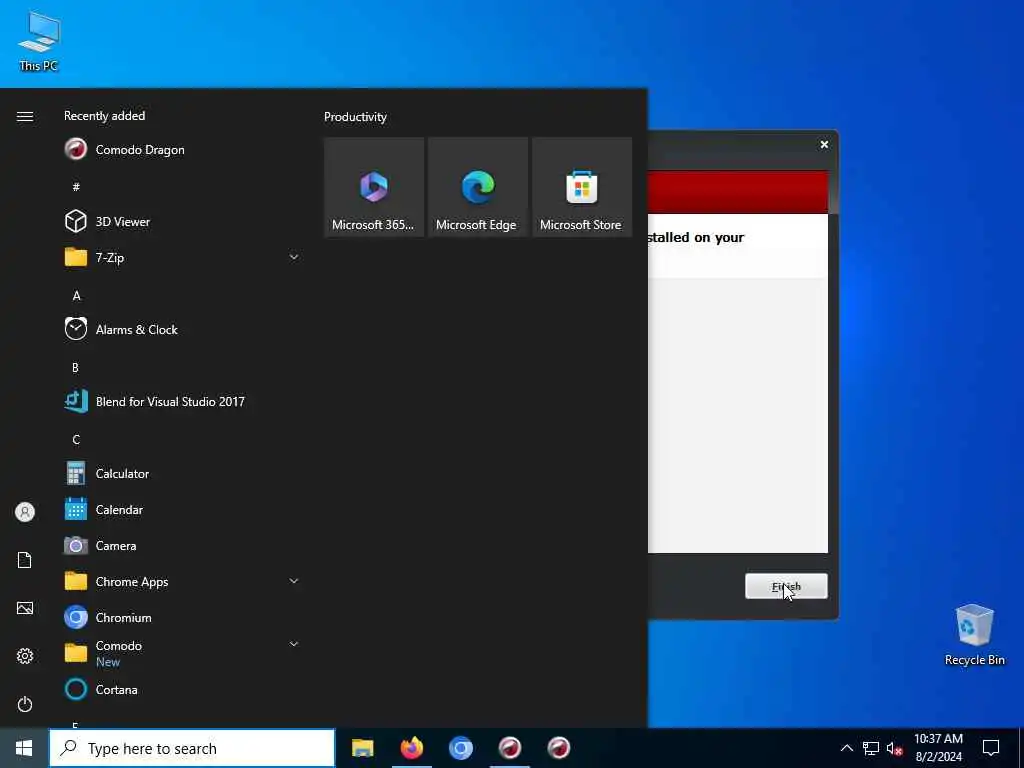The width and height of the screenshot is (1024, 768).
Task: Open the Calendar app
Action: pos(182,509)
